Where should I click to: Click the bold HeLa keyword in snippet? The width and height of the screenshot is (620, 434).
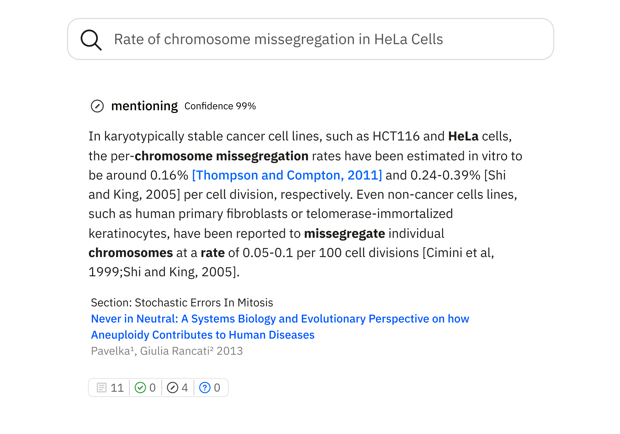(x=463, y=136)
